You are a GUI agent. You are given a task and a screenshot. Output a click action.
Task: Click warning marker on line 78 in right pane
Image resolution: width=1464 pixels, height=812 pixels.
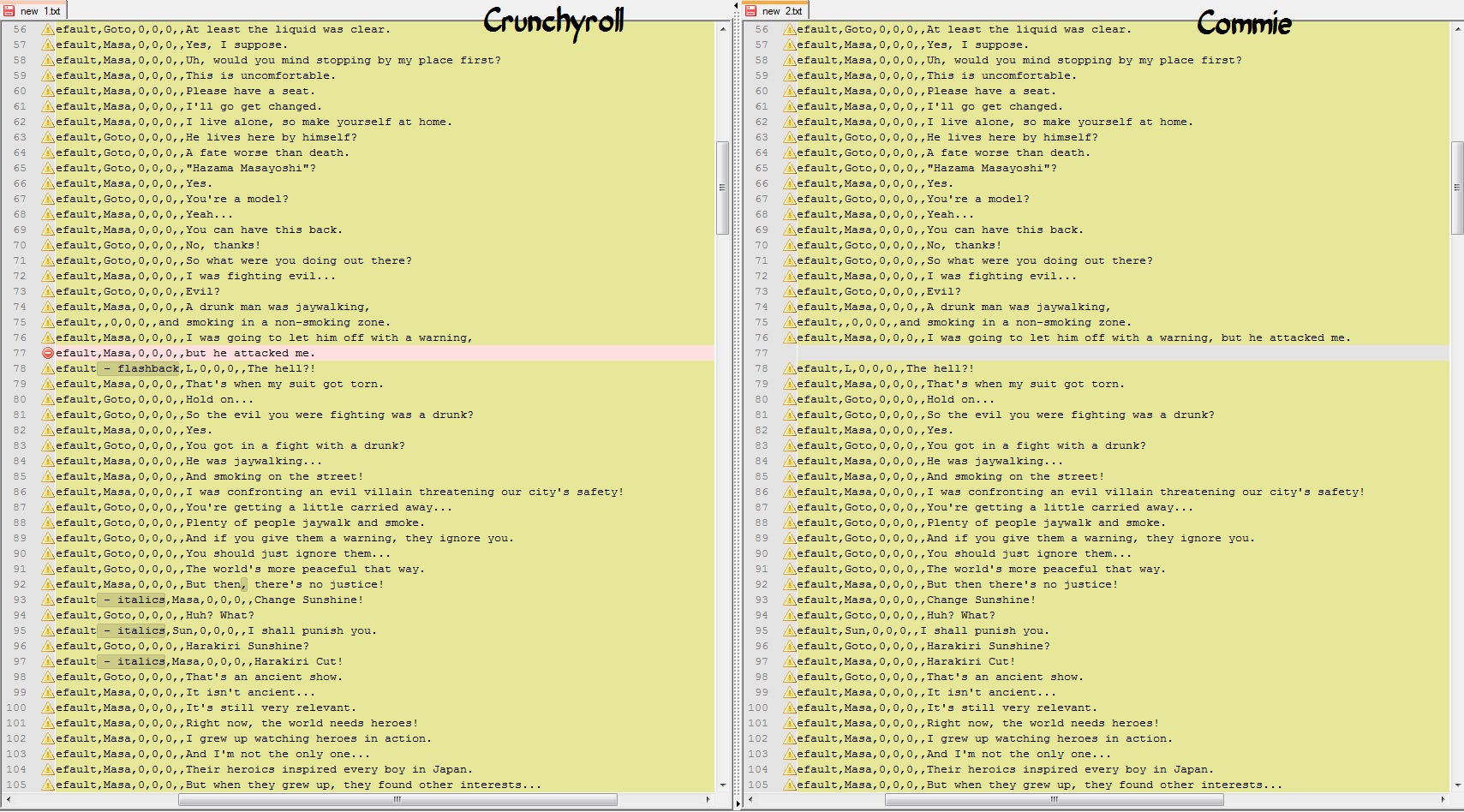click(789, 368)
